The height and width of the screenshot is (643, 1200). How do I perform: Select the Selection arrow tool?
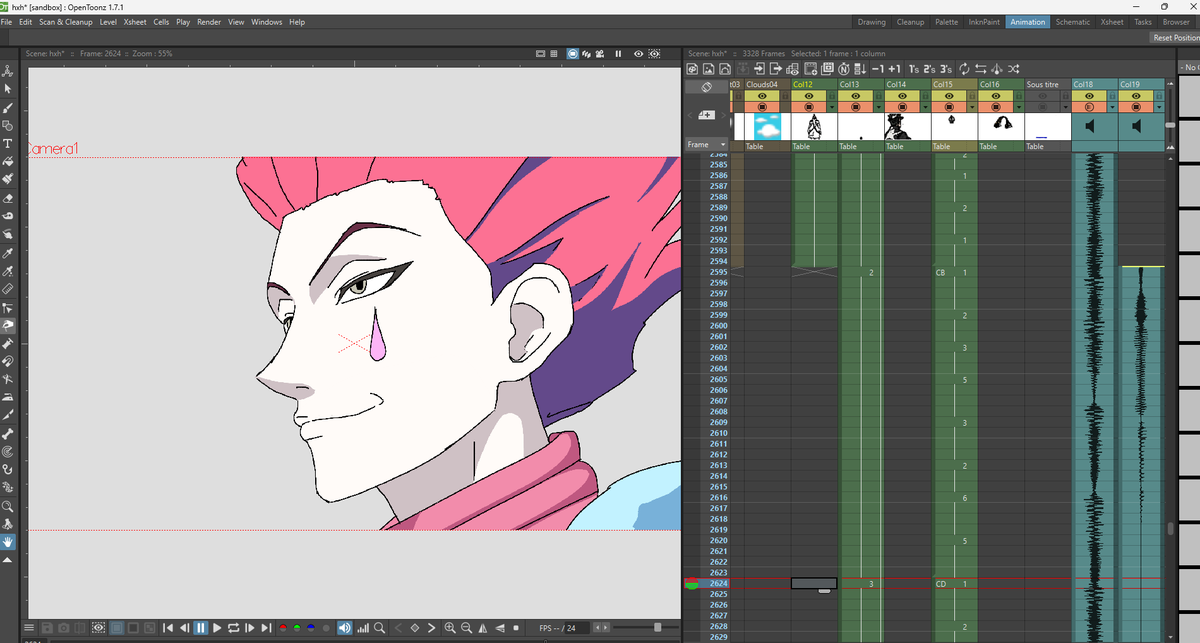click(7, 89)
